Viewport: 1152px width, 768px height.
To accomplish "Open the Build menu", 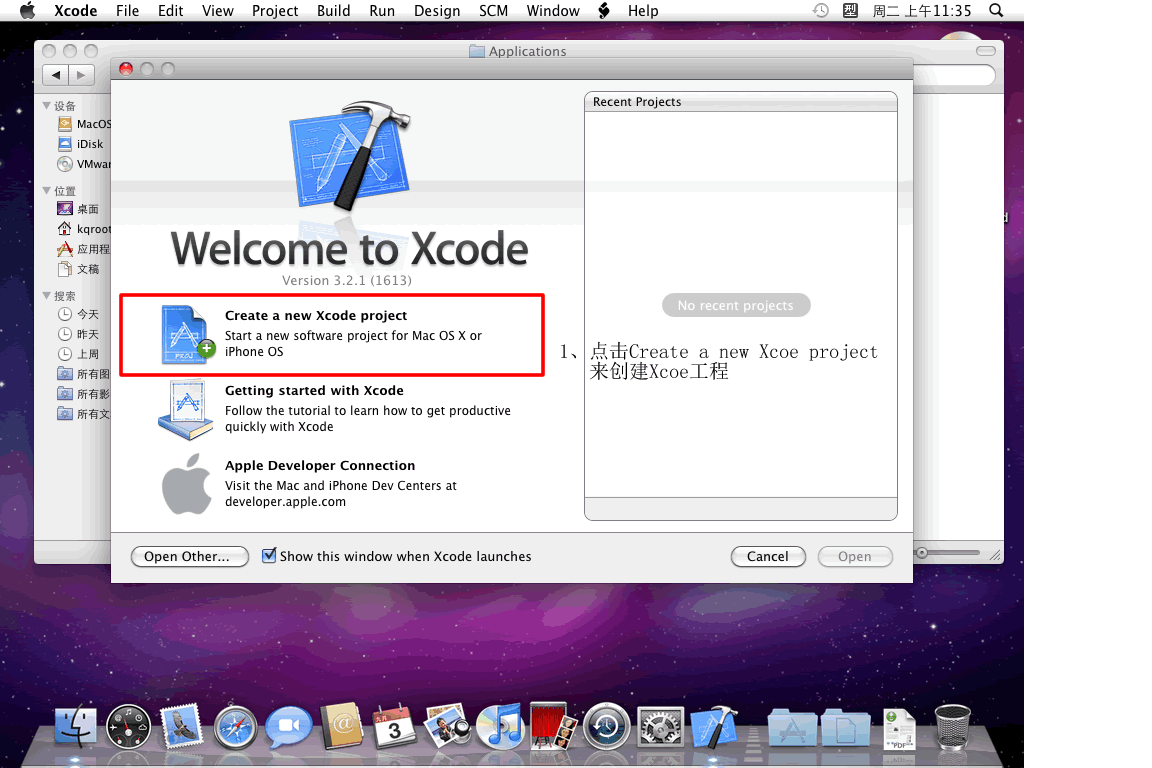I will pyautogui.click(x=334, y=10).
